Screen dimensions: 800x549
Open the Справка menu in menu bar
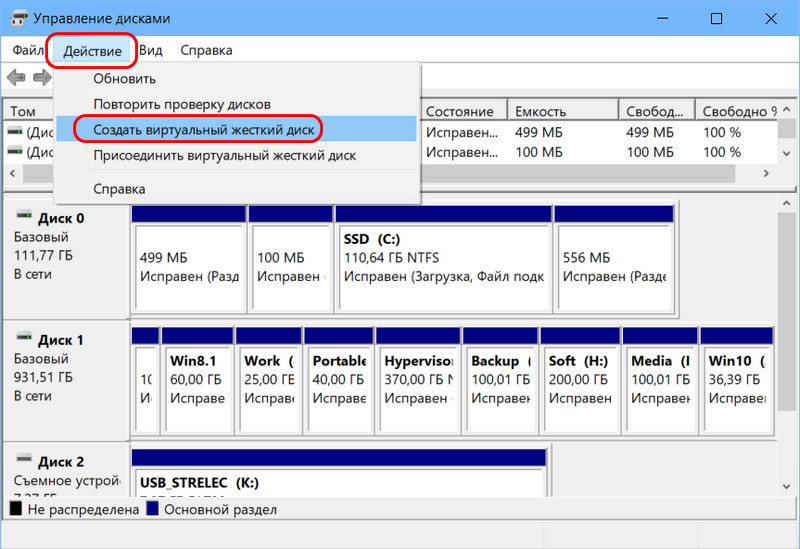[x=206, y=50]
